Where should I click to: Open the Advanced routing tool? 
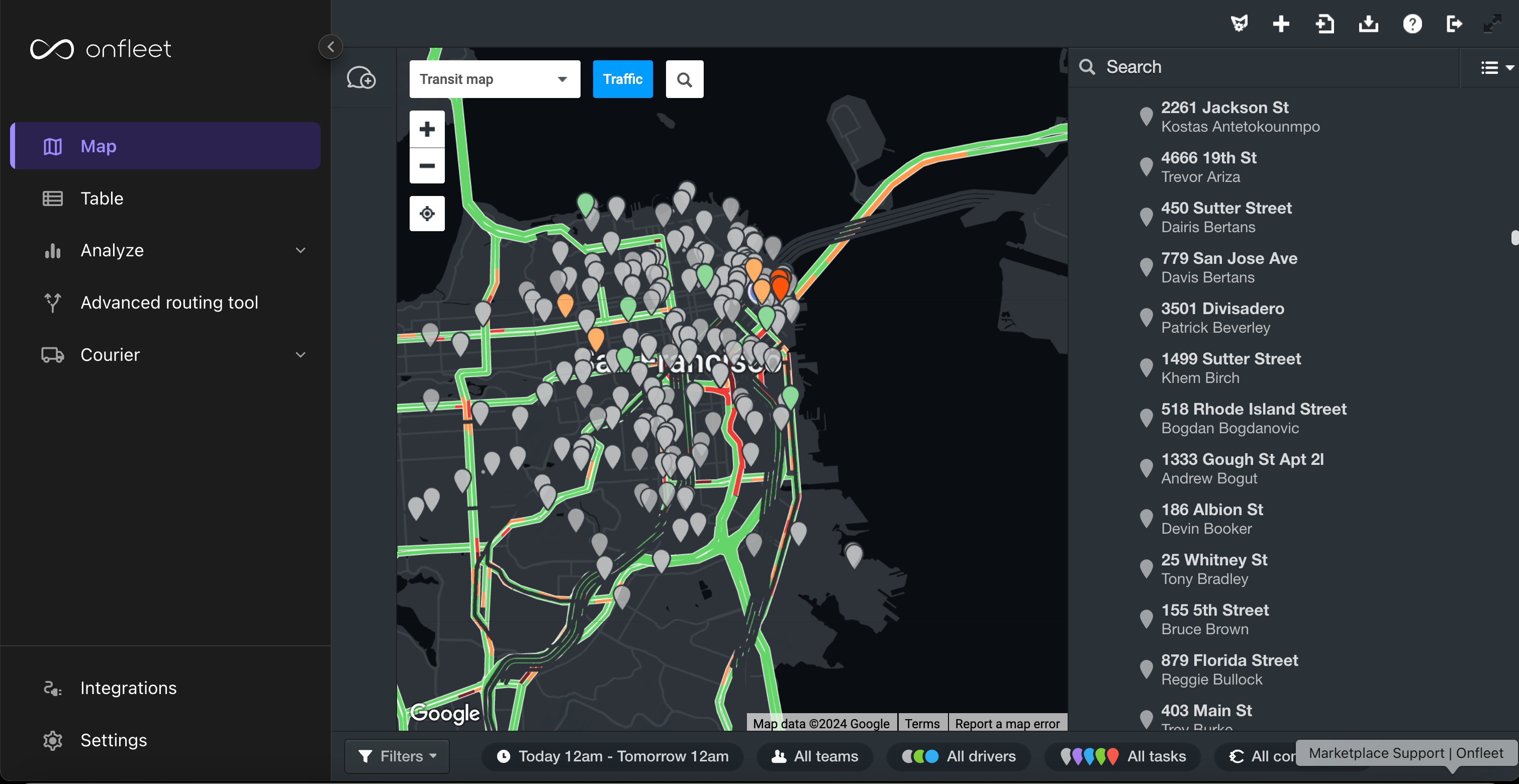(169, 303)
